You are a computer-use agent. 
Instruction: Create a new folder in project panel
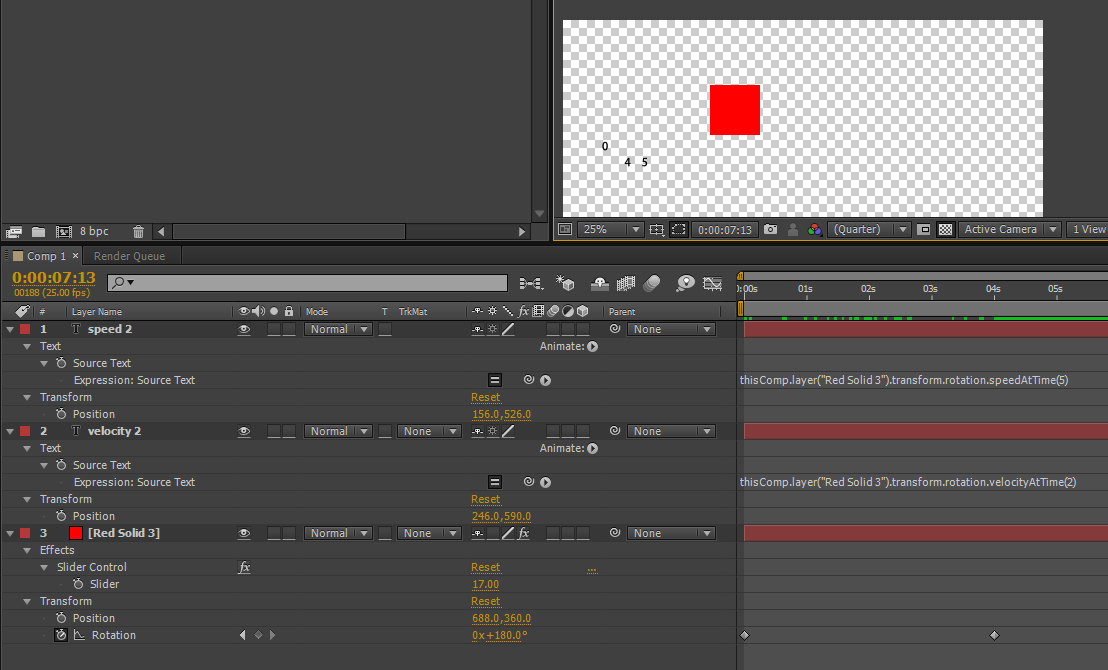pos(38,231)
